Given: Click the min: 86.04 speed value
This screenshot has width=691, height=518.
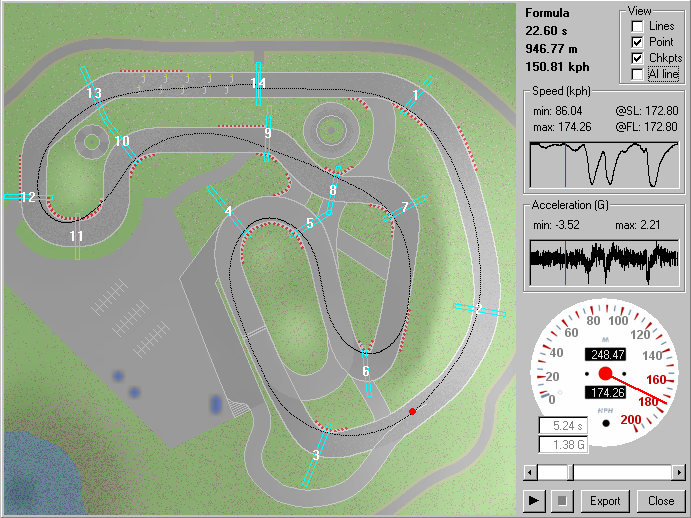Looking at the screenshot, I should (557, 111).
